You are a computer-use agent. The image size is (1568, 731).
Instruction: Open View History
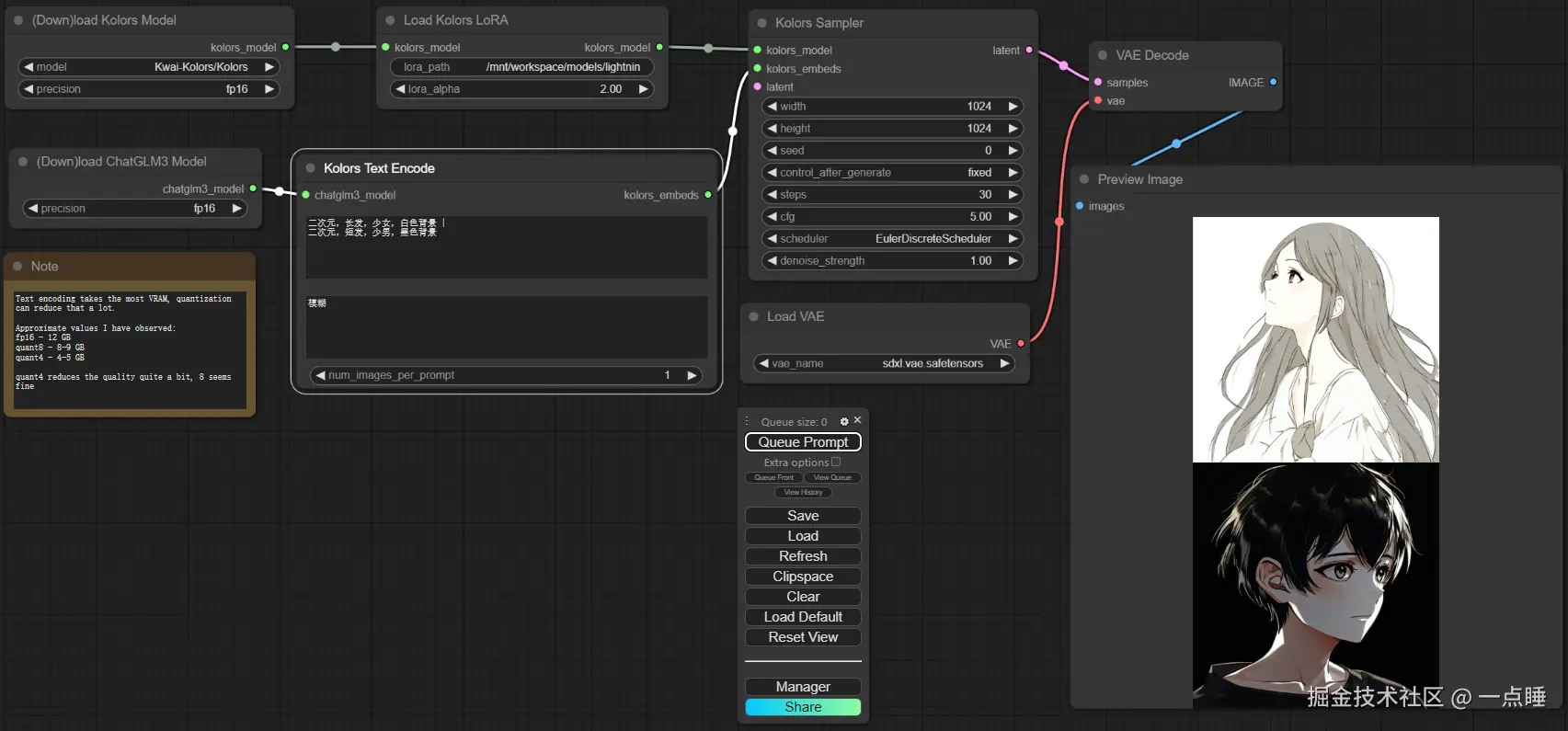click(x=803, y=493)
